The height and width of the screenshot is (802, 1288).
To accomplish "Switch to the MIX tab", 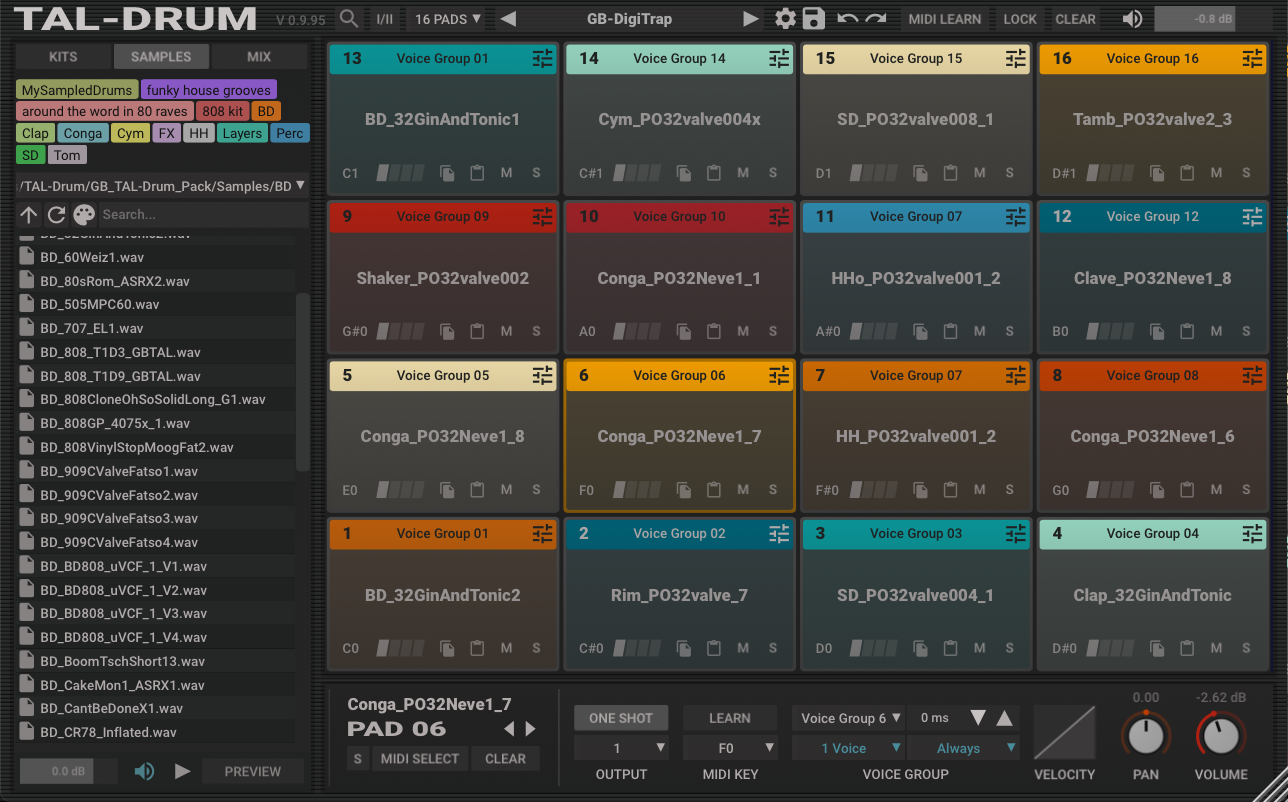I will 259,57.
